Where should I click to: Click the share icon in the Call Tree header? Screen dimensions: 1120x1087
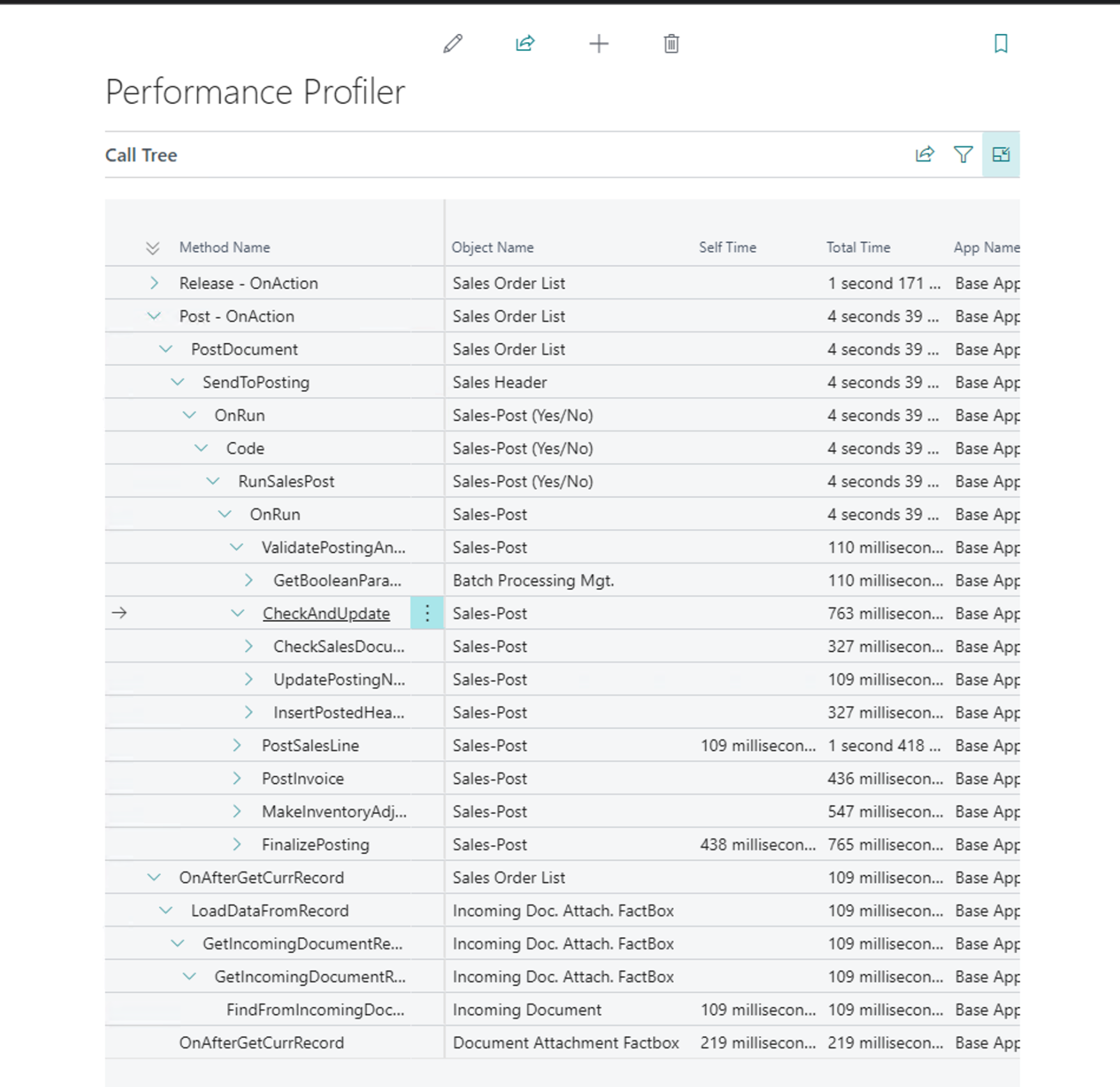tap(924, 154)
